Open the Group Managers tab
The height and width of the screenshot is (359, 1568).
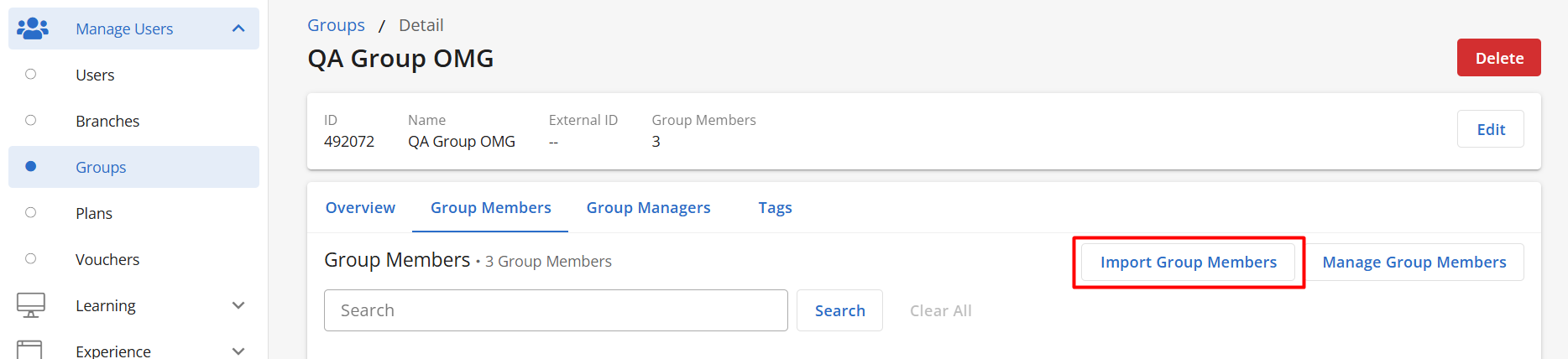pos(648,208)
